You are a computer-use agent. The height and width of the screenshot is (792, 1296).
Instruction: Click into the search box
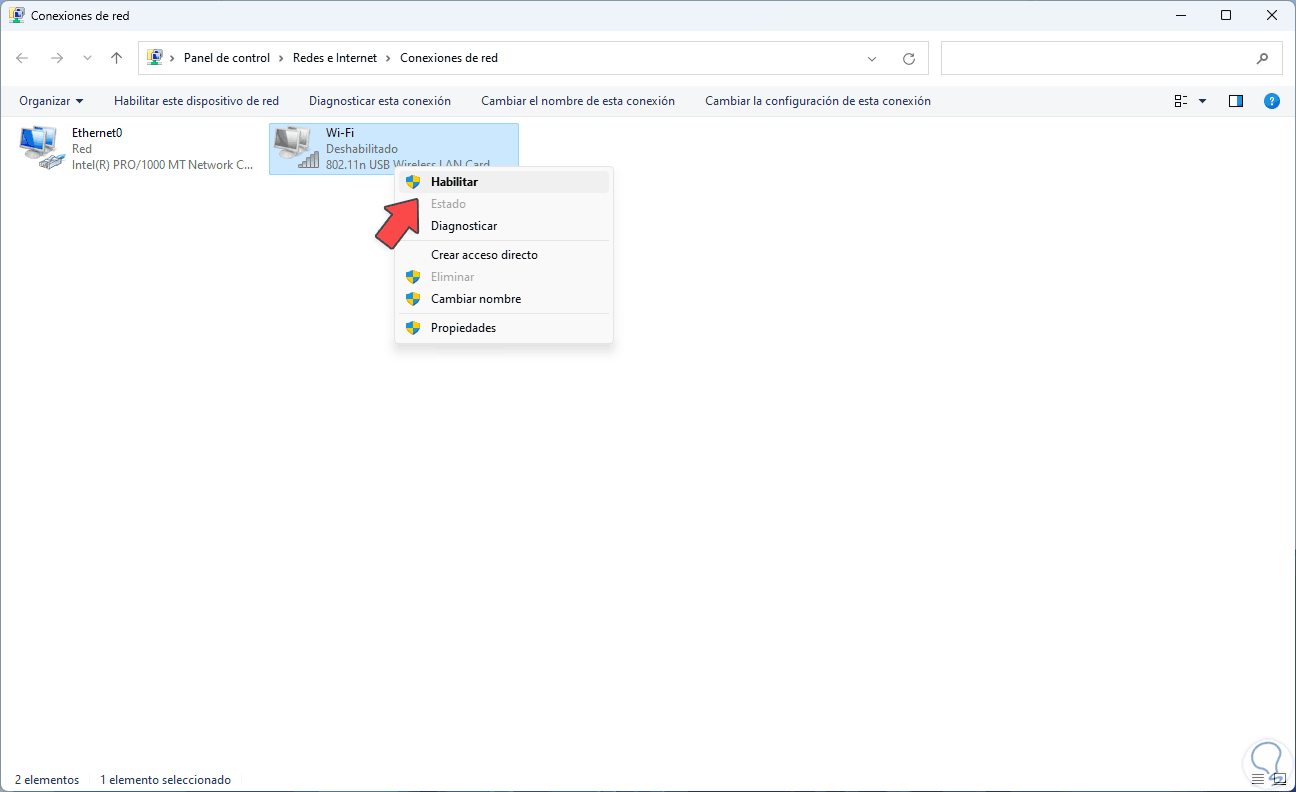coord(1098,58)
